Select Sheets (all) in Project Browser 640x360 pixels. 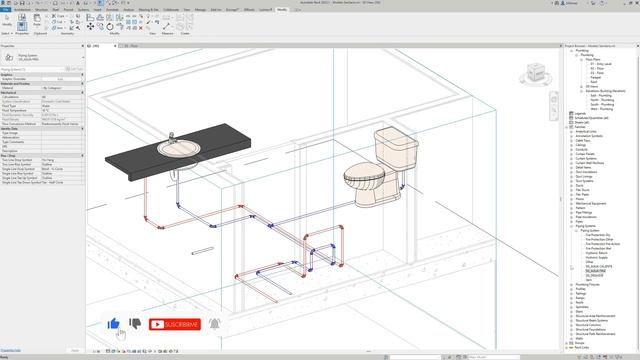[x=582, y=122]
